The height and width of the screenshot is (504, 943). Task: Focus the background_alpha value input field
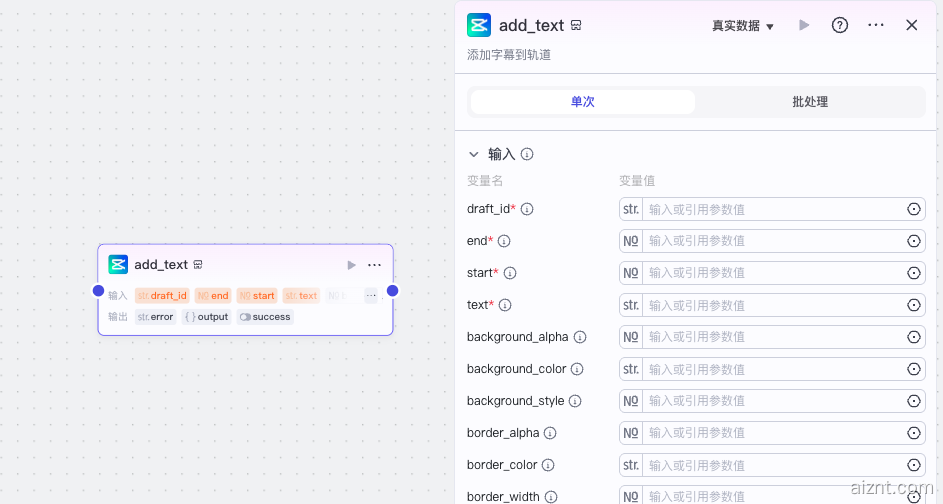pyautogui.click(x=772, y=337)
